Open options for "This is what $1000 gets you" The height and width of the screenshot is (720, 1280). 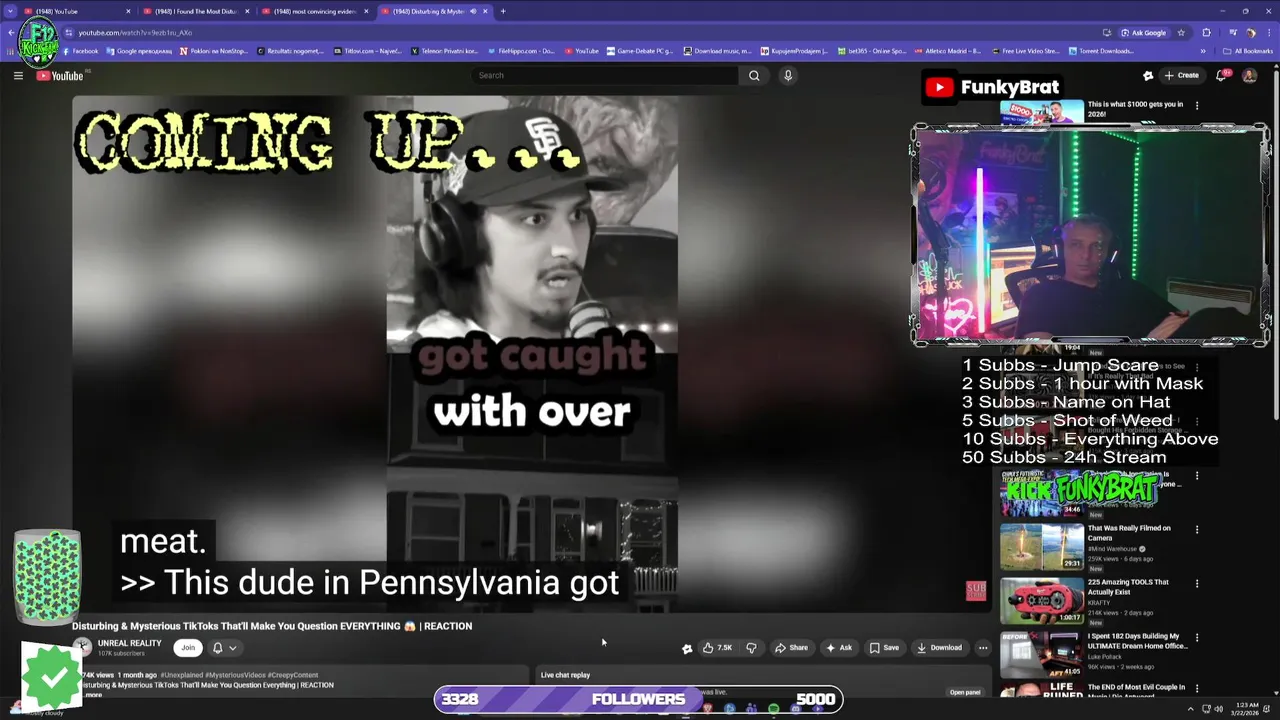pos(1197,105)
